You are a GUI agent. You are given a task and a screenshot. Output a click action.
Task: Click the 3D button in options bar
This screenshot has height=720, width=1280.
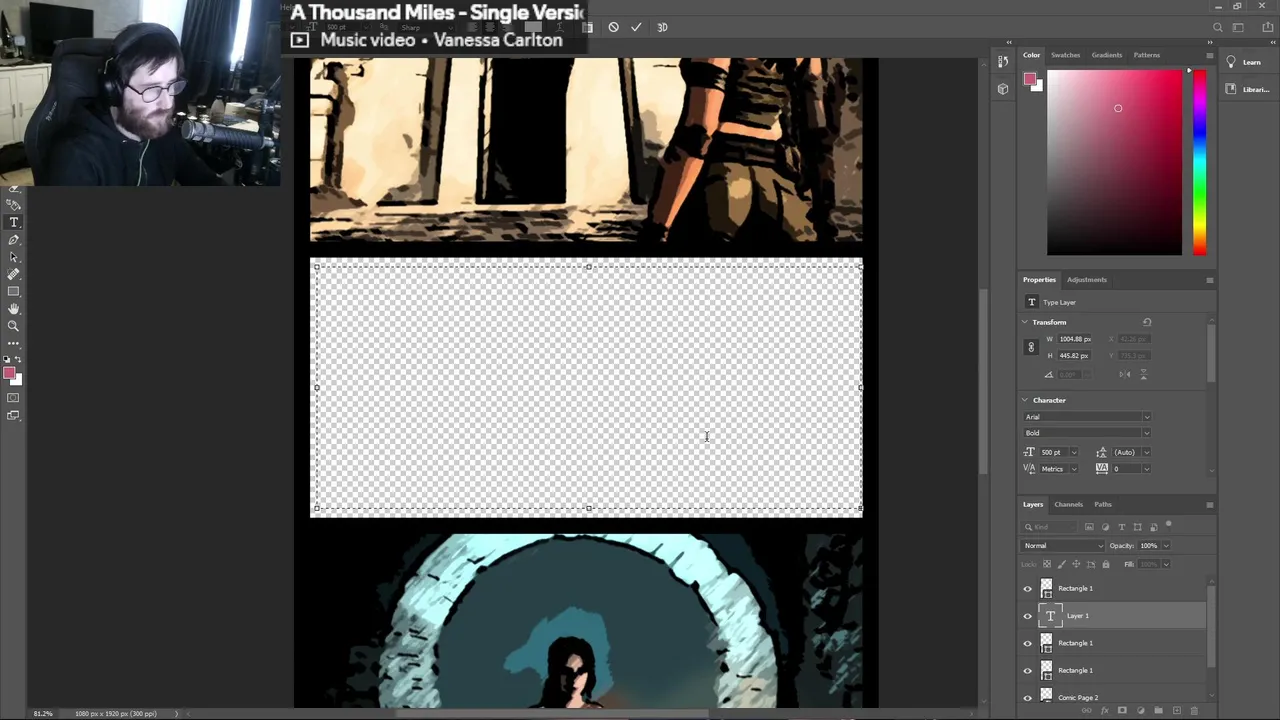click(x=662, y=27)
